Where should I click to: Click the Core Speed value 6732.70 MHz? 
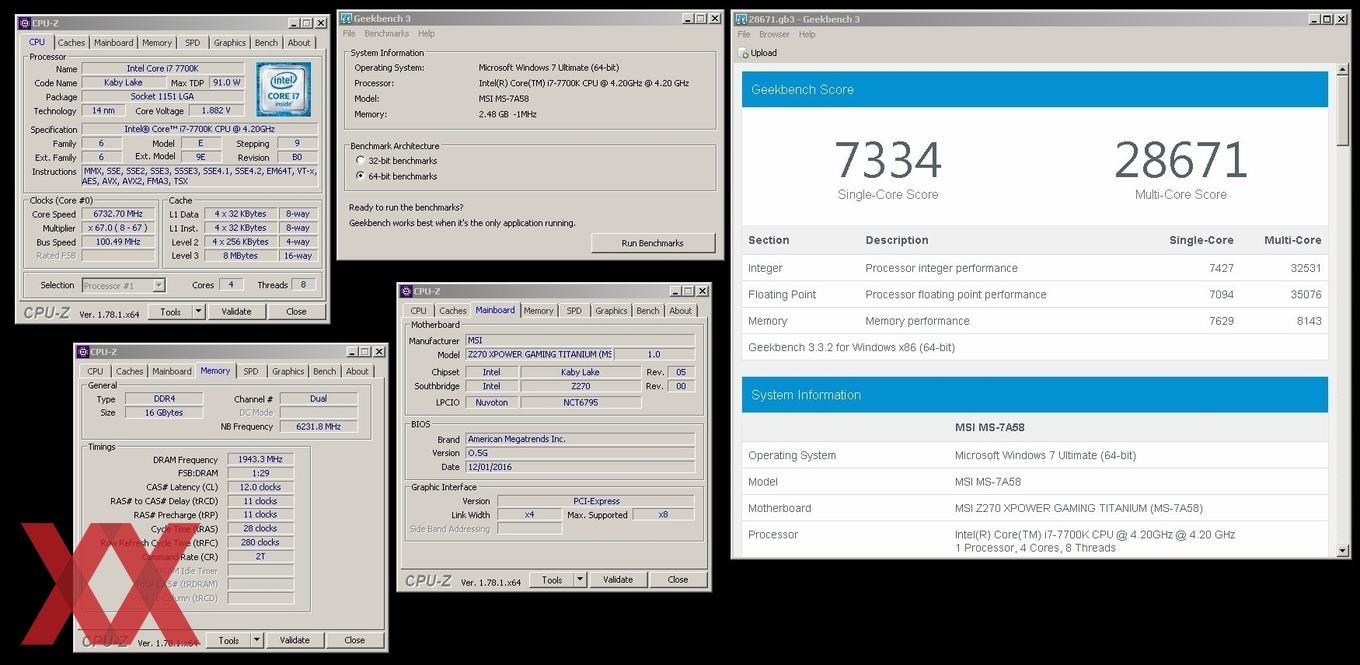(116, 214)
